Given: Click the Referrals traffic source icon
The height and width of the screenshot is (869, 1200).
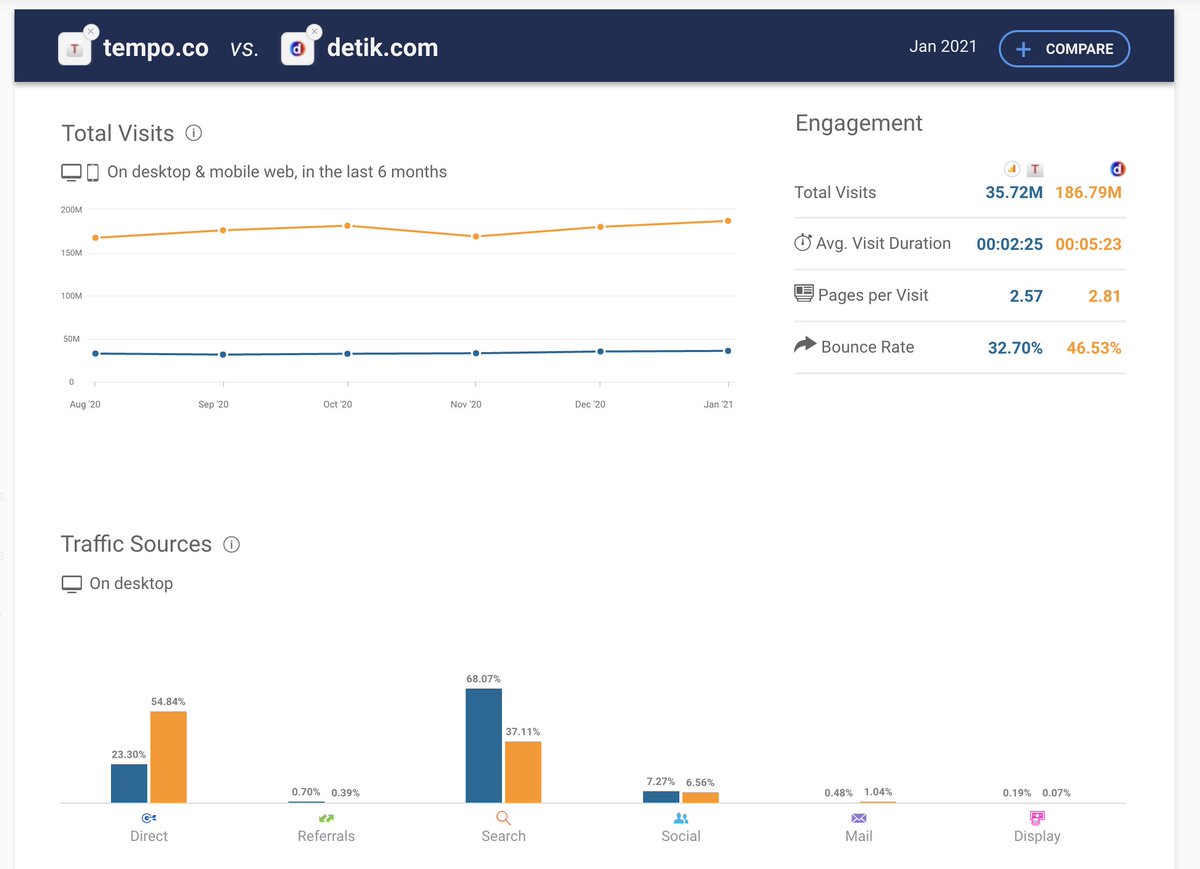Looking at the screenshot, I should point(326,817).
